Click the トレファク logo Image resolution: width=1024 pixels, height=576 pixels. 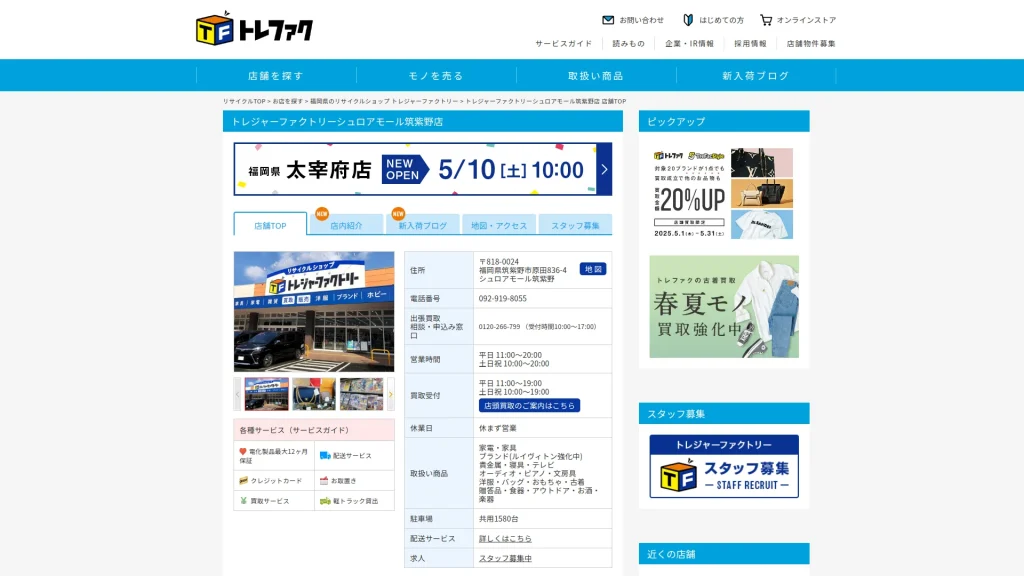point(254,28)
